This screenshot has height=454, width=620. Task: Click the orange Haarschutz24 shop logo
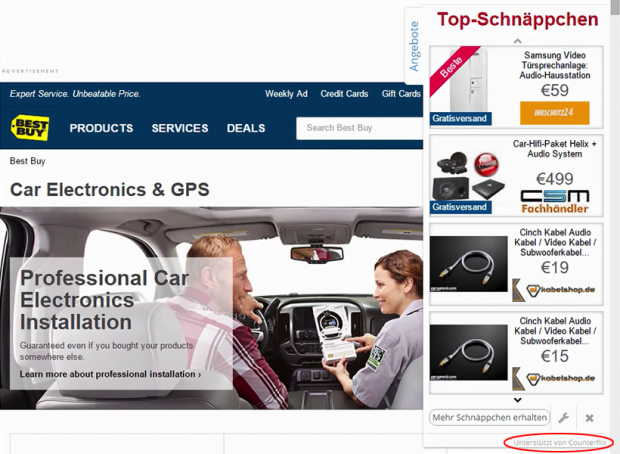(554, 113)
